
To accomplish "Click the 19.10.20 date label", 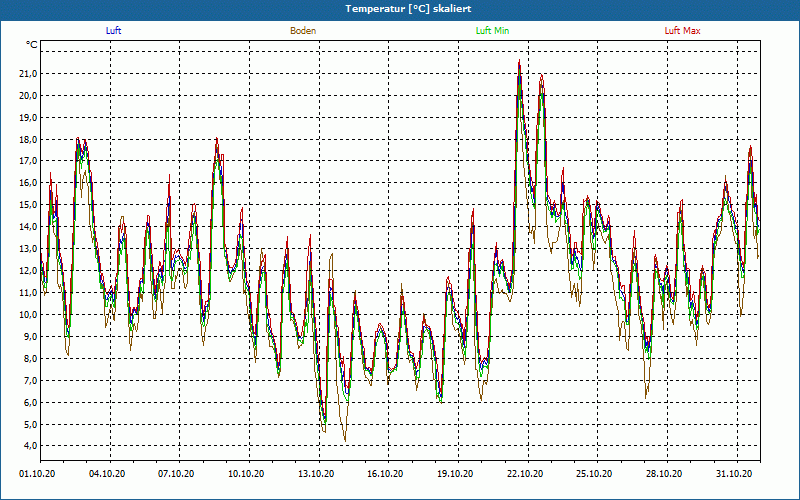I will [x=455, y=474].
